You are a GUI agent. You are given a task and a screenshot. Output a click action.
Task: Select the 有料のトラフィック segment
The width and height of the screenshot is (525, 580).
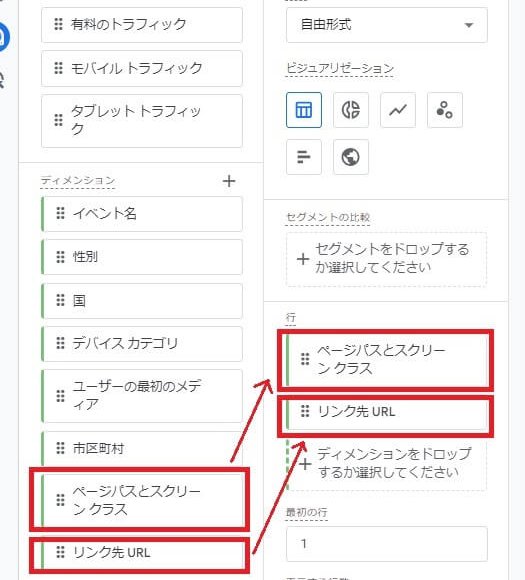142,25
